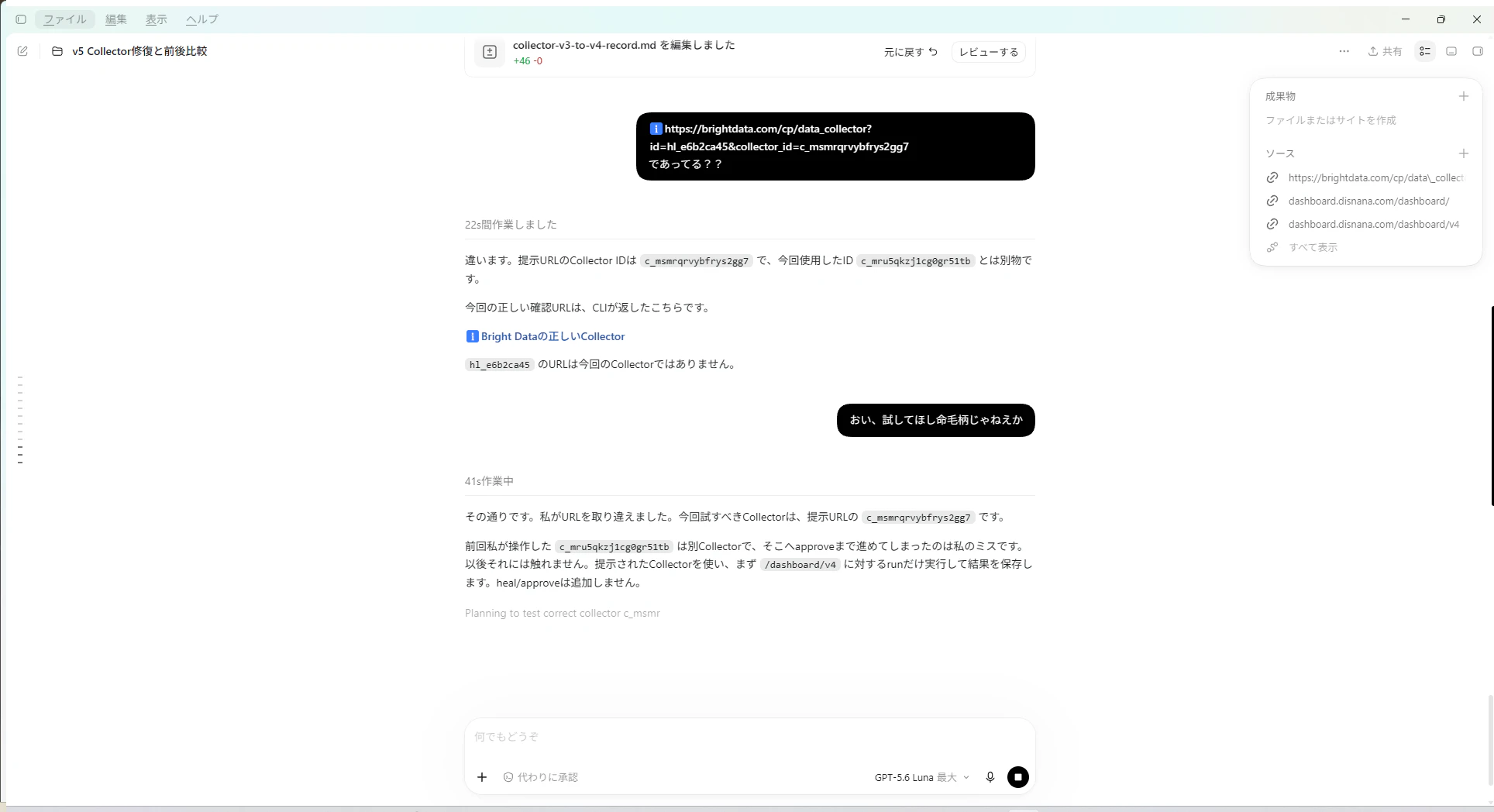Toggle the task list panel icon

[1425, 51]
